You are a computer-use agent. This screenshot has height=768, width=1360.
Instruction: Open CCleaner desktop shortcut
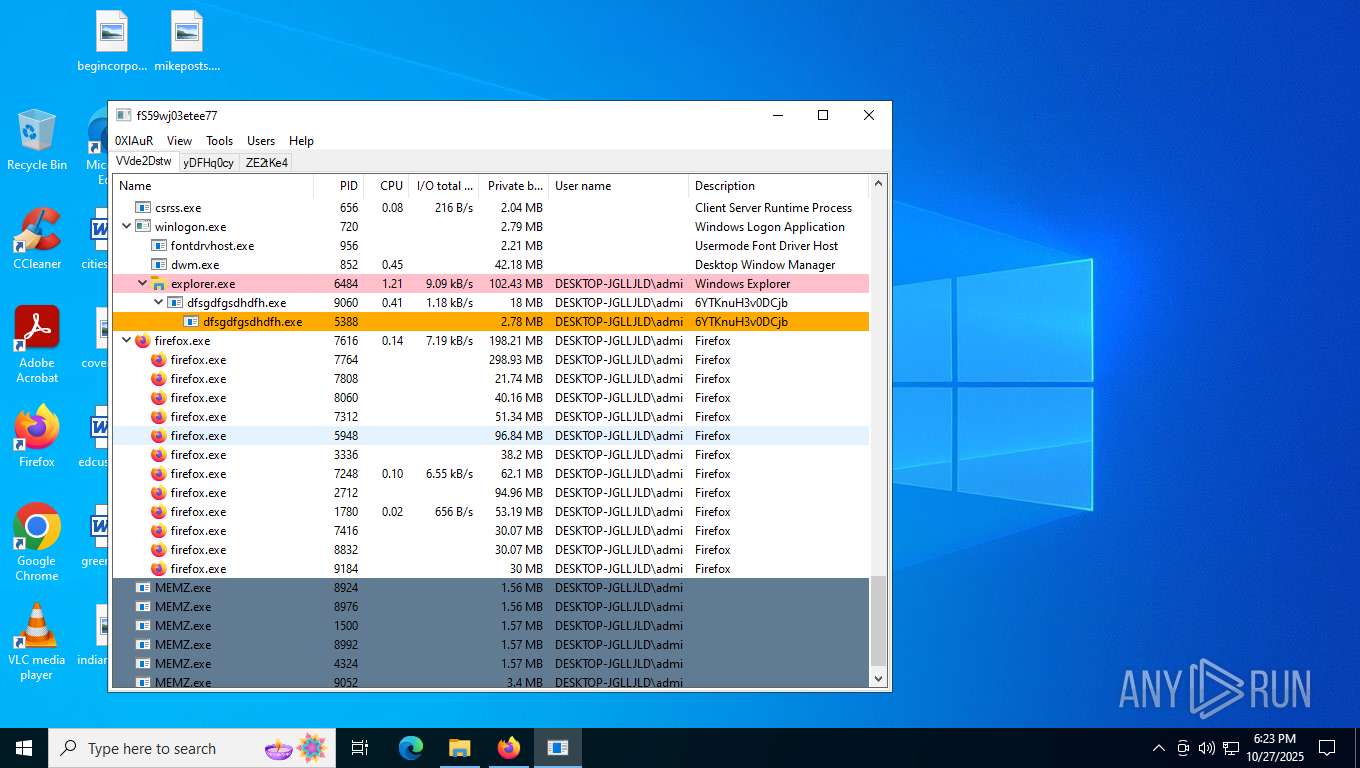[x=37, y=239]
